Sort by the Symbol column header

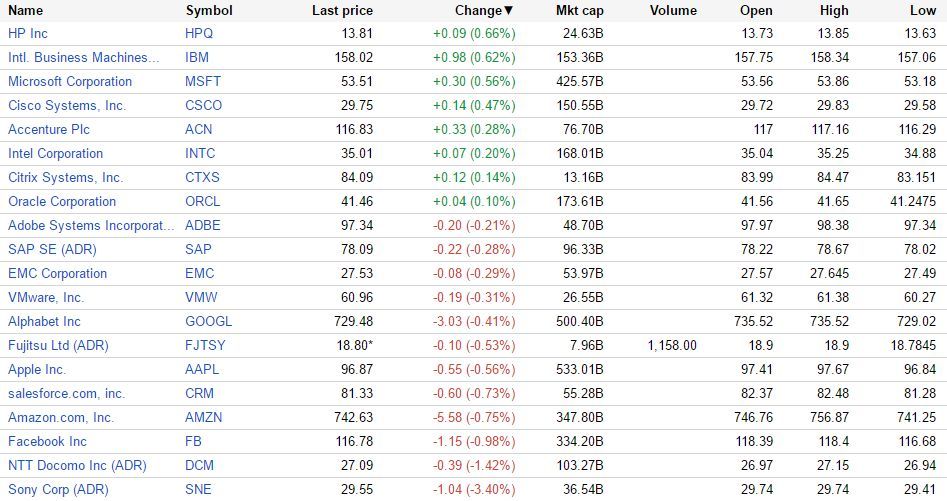point(208,10)
